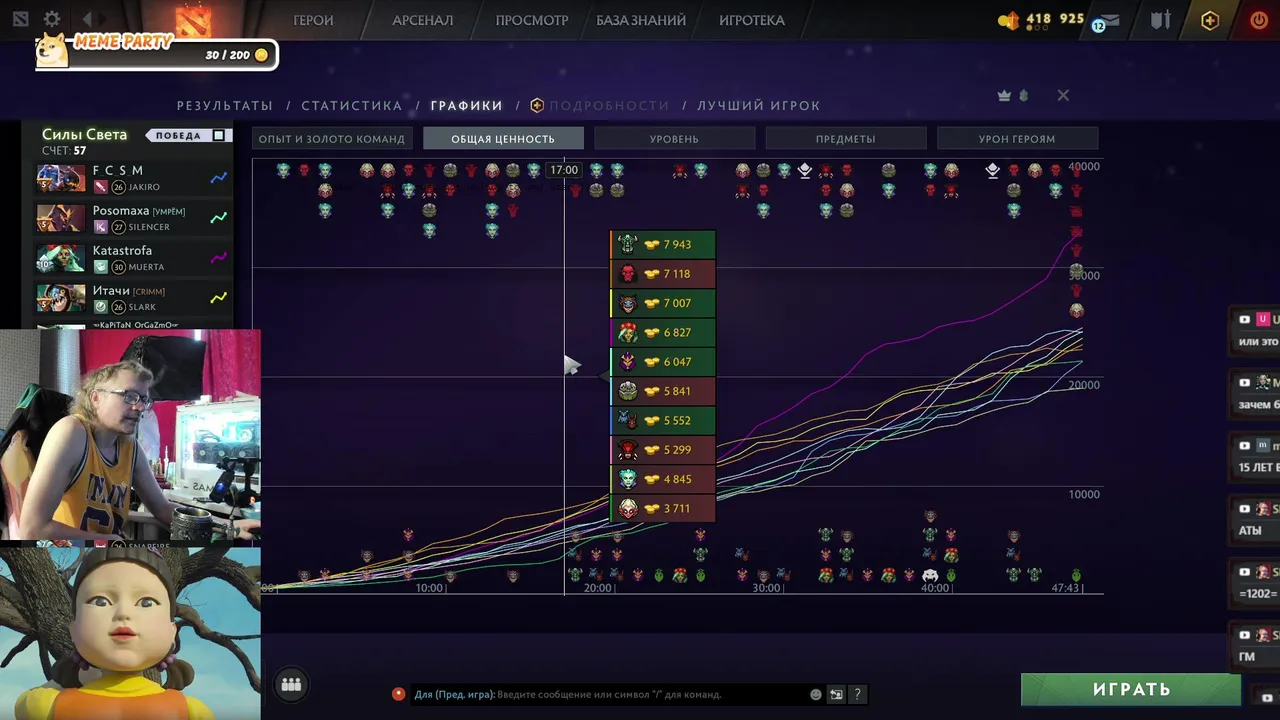This screenshot has height=720, width=1280.
Task: Click the 3 711 net worth row
Action: pos(663,508)
